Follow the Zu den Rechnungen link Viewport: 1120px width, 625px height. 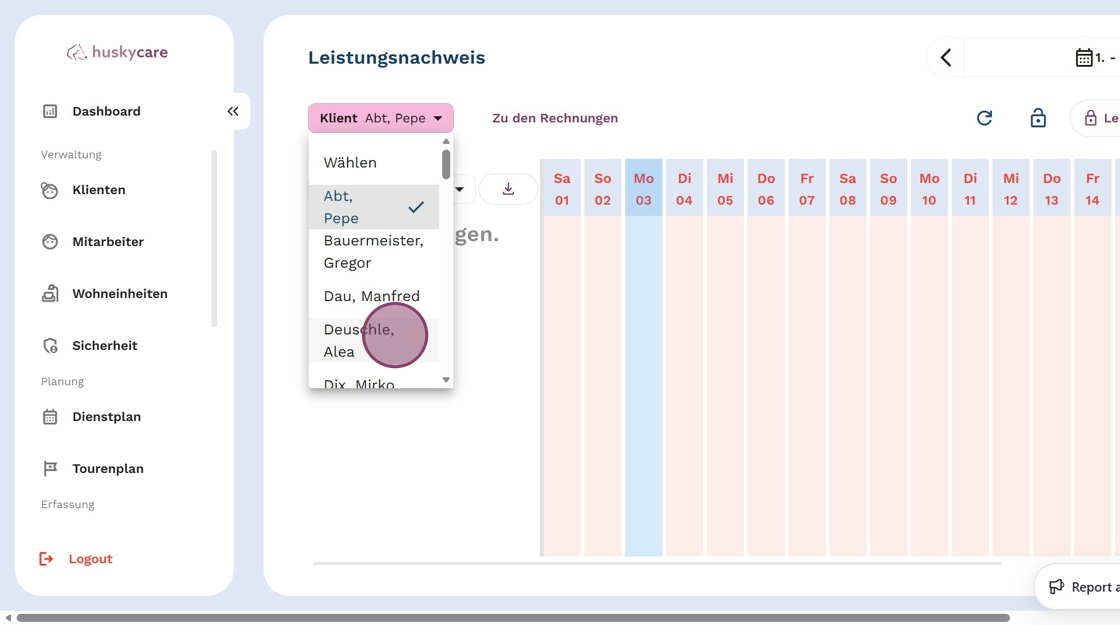[555, 118]
